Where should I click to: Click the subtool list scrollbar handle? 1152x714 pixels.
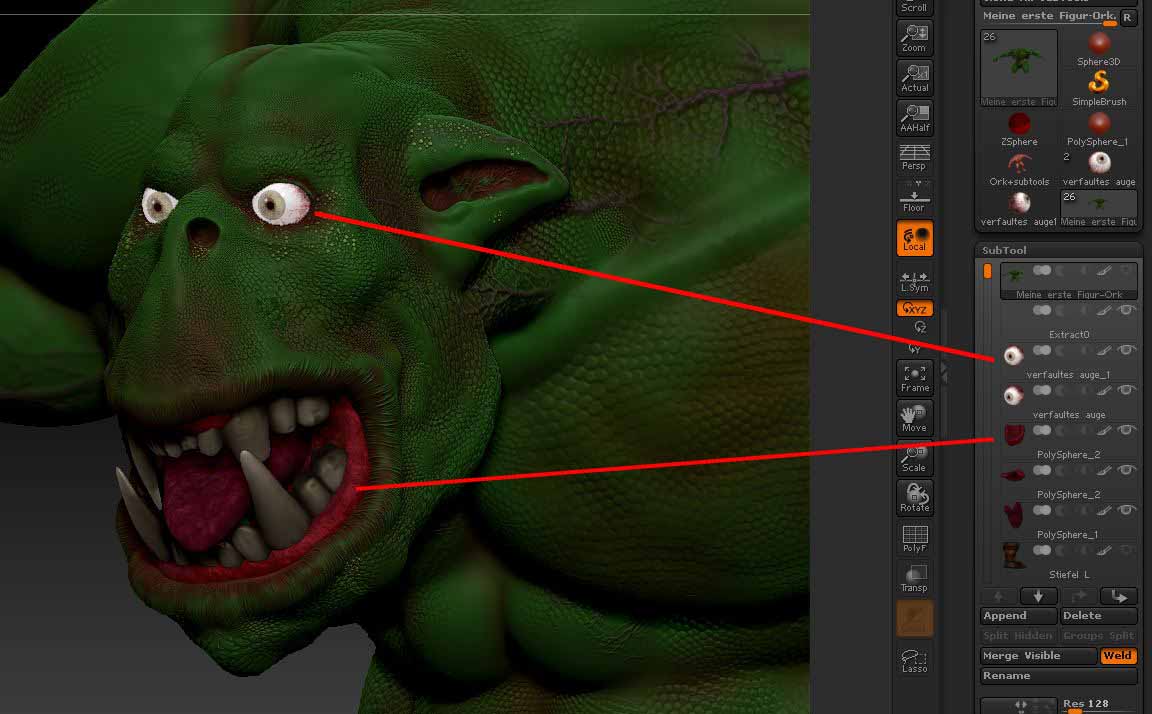point(988,271)
